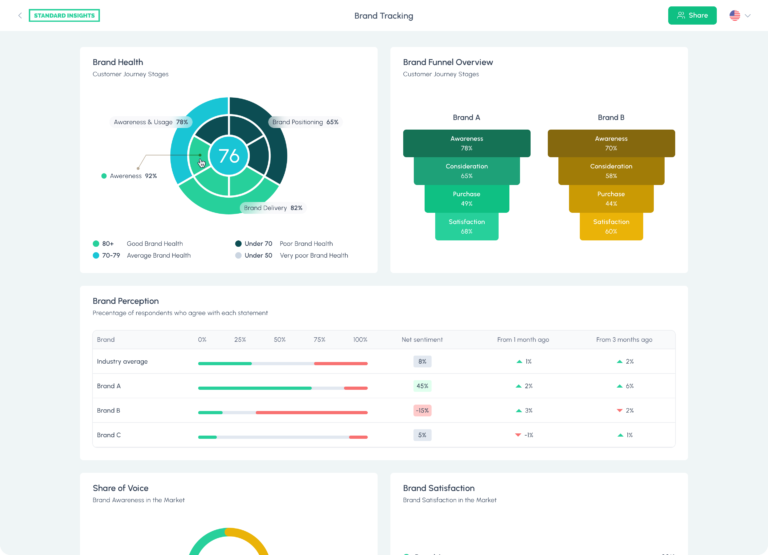Click the Under 70 Poor Brand Health legend dot

[238, 243]
